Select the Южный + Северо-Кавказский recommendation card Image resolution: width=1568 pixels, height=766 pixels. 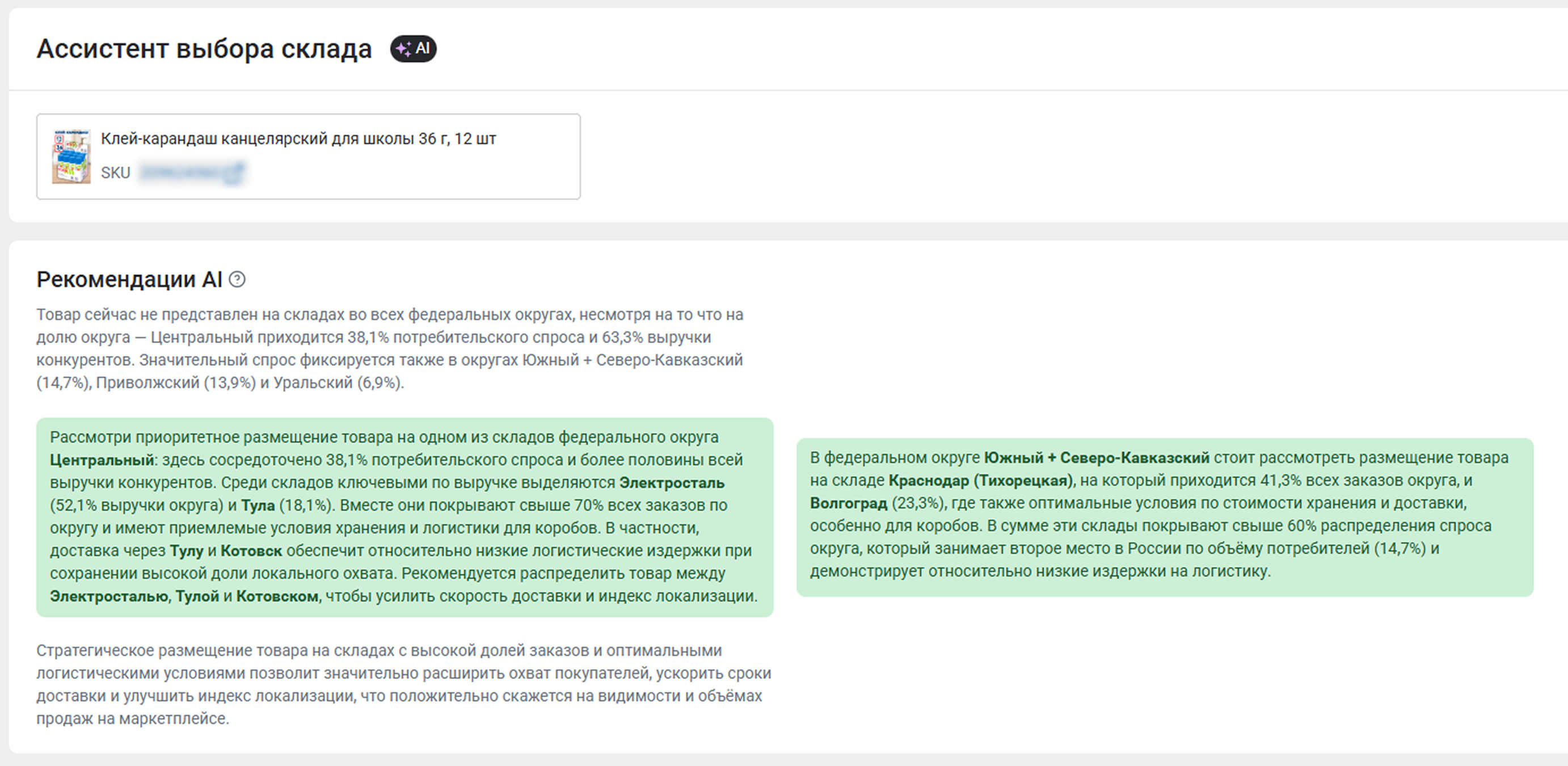tap(1165, 517)
